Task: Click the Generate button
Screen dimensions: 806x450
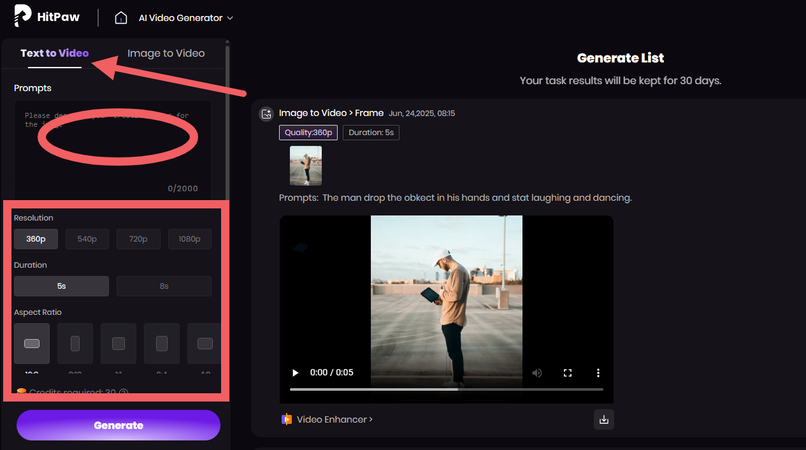Action: coord(118,425)
